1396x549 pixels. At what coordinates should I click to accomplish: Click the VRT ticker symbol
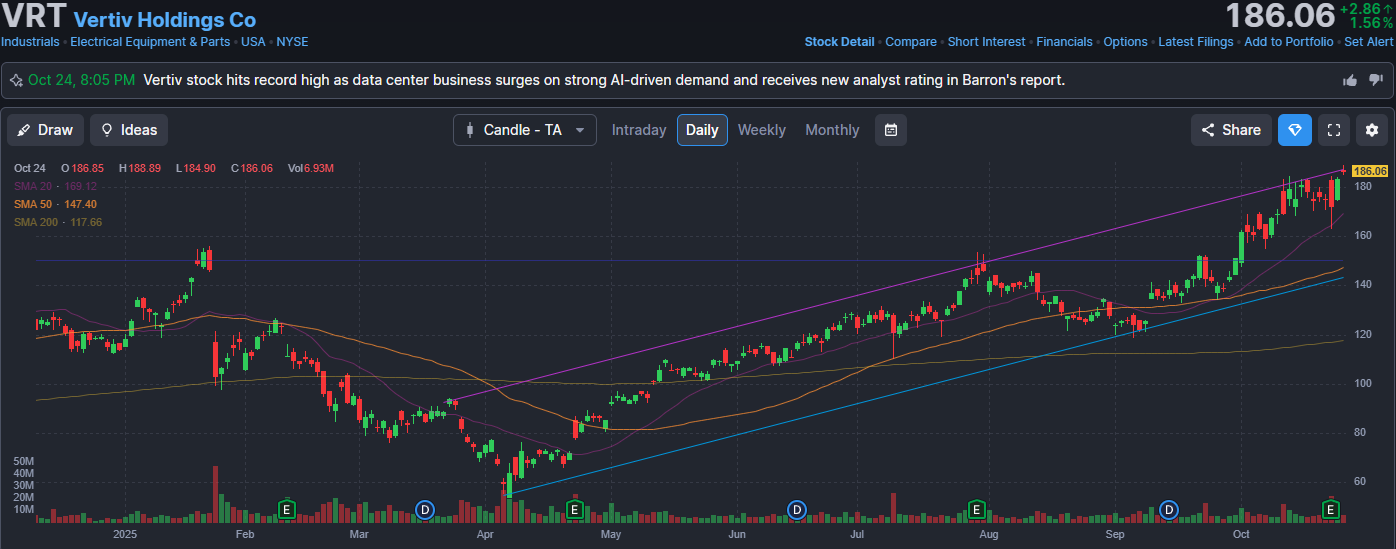pyautogui.click(x=33, y=17)
